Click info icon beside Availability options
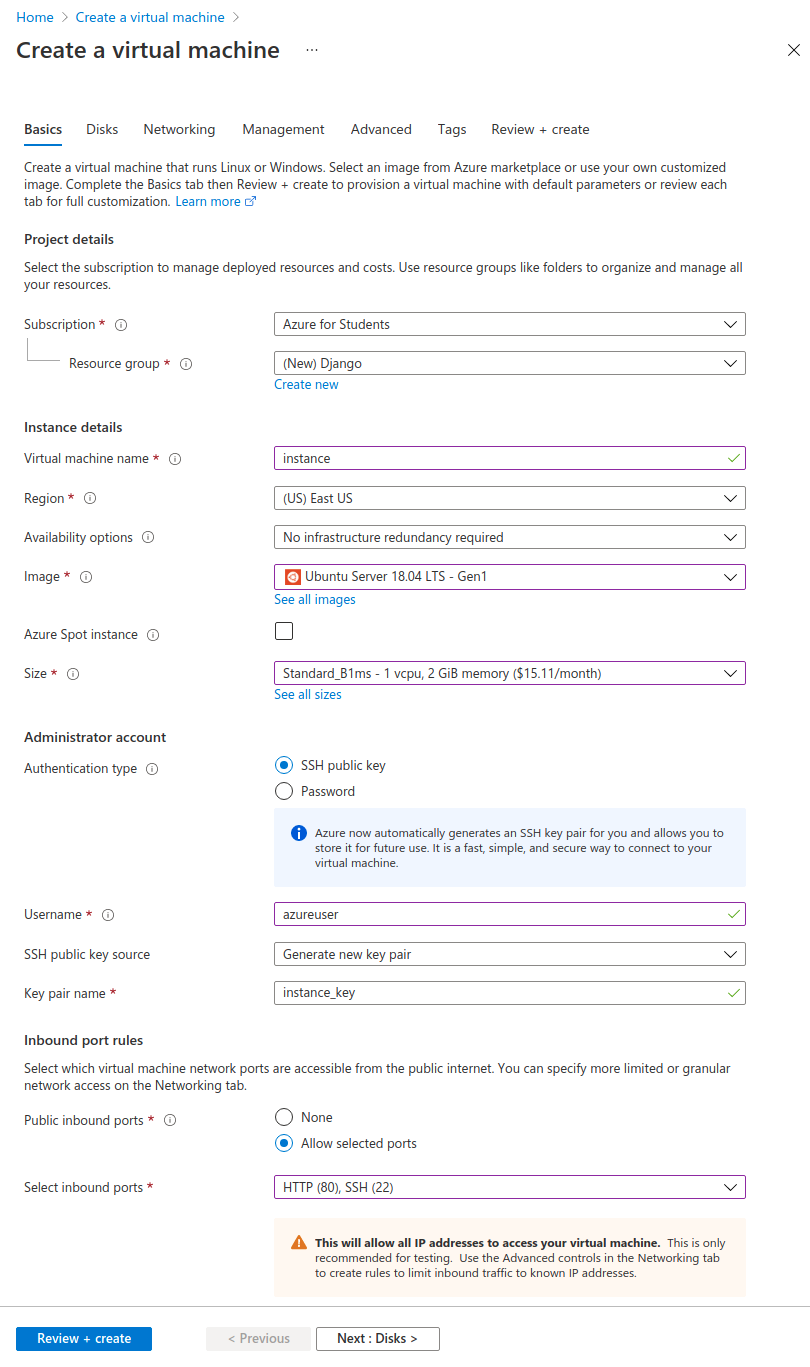Image resolution: width=810 pixels, height=1367 pixels. coord(148,538)
